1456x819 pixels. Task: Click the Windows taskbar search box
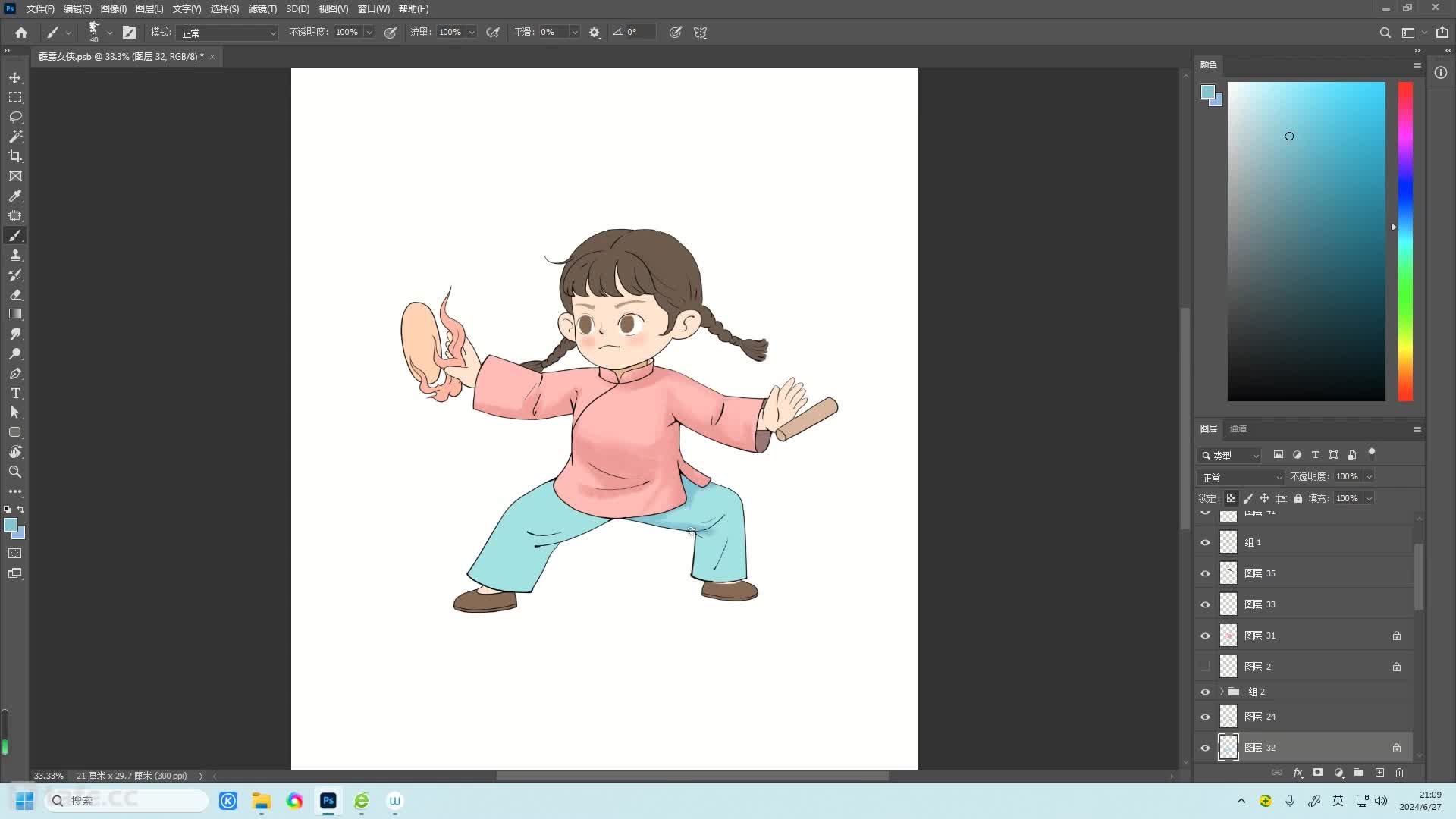pos(126,801)
